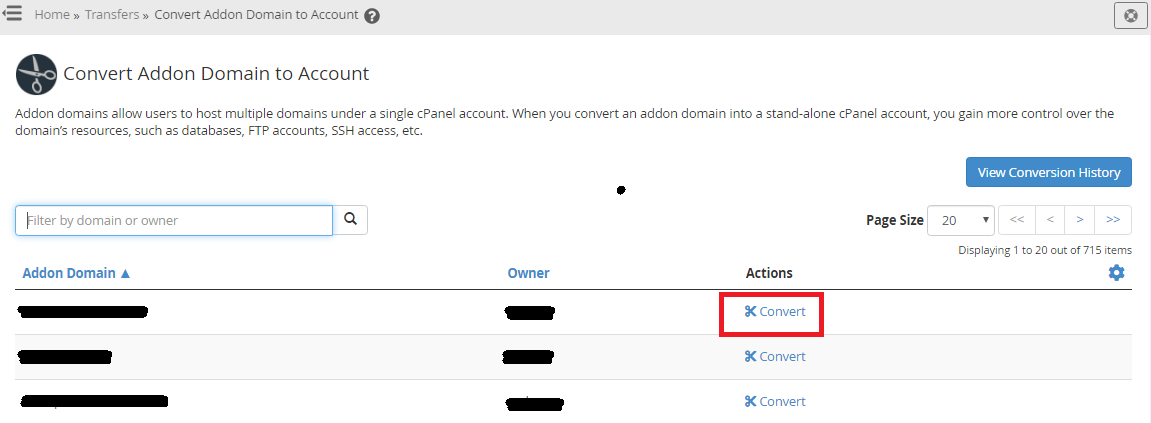Go to Home breadcrumb

[x=52, y=15]
